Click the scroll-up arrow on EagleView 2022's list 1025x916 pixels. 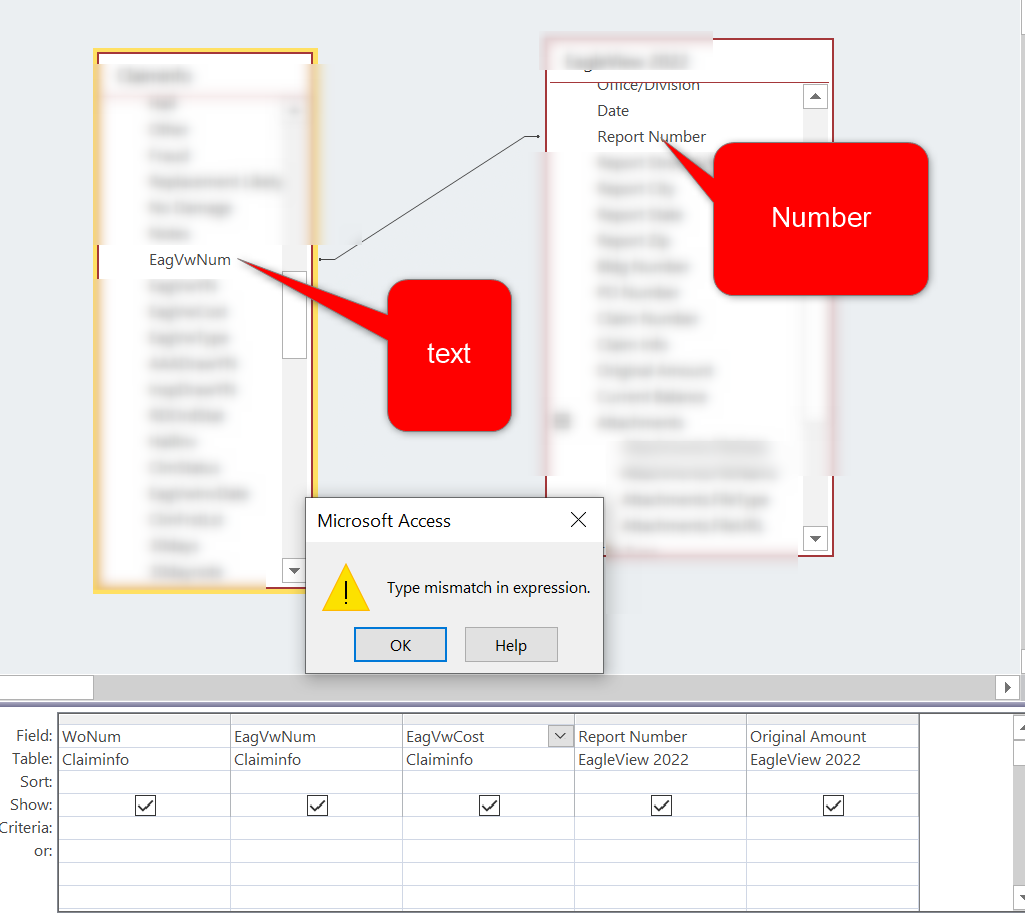point(815,96)
